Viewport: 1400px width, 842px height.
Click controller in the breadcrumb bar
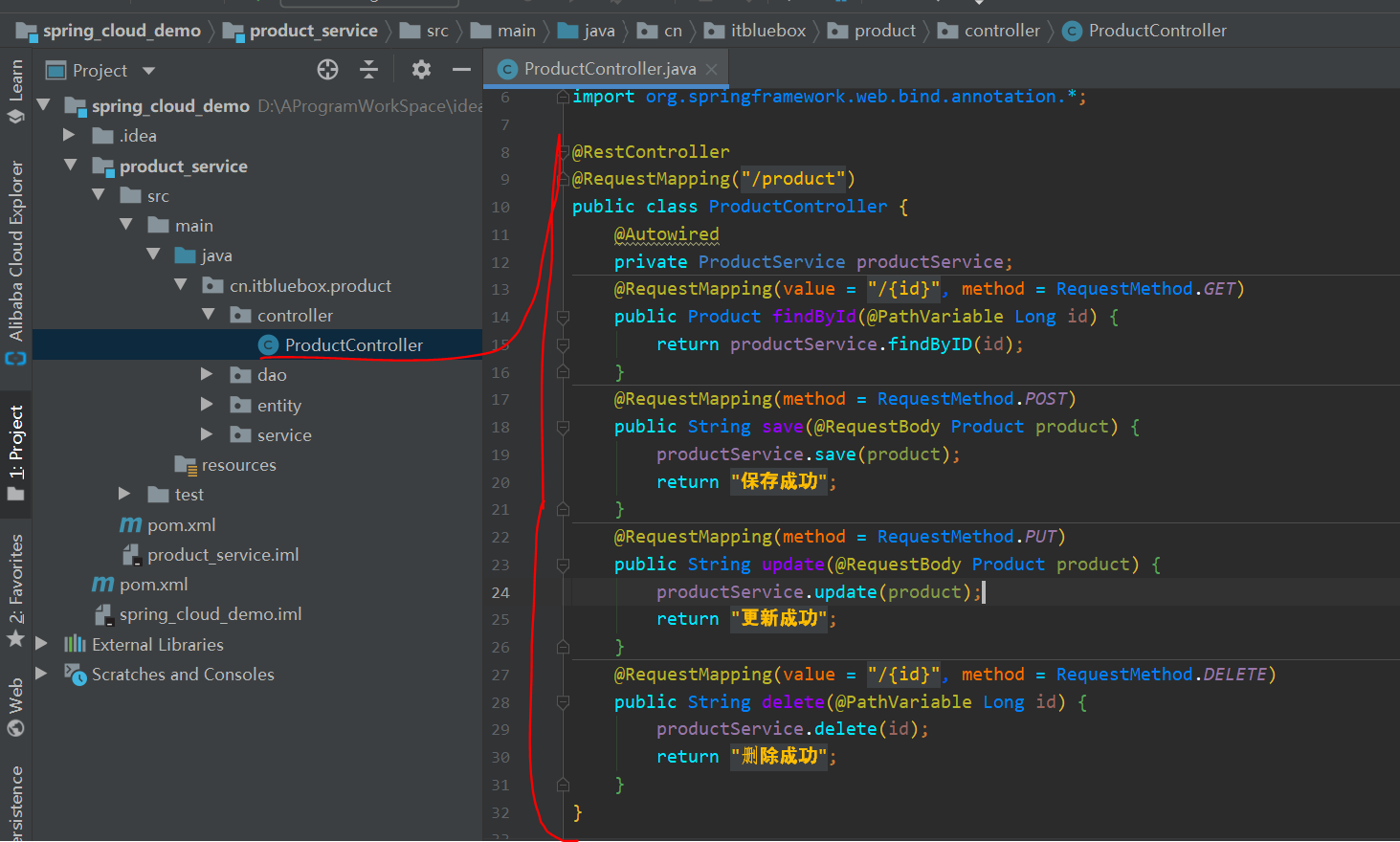pyautogui.click(x=1001, y=31)
